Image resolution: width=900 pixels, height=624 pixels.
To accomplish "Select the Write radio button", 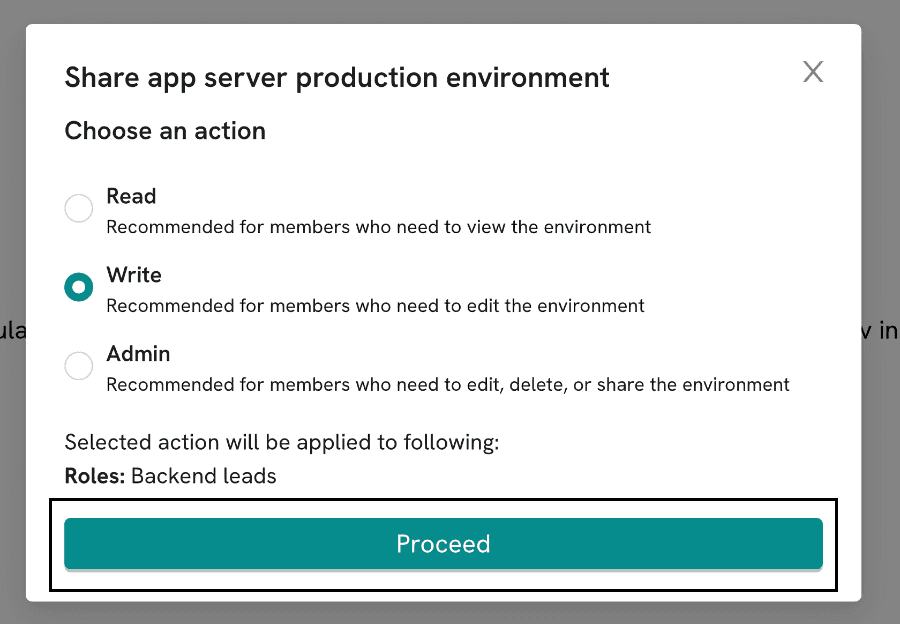I will click(x=79, y=286).
